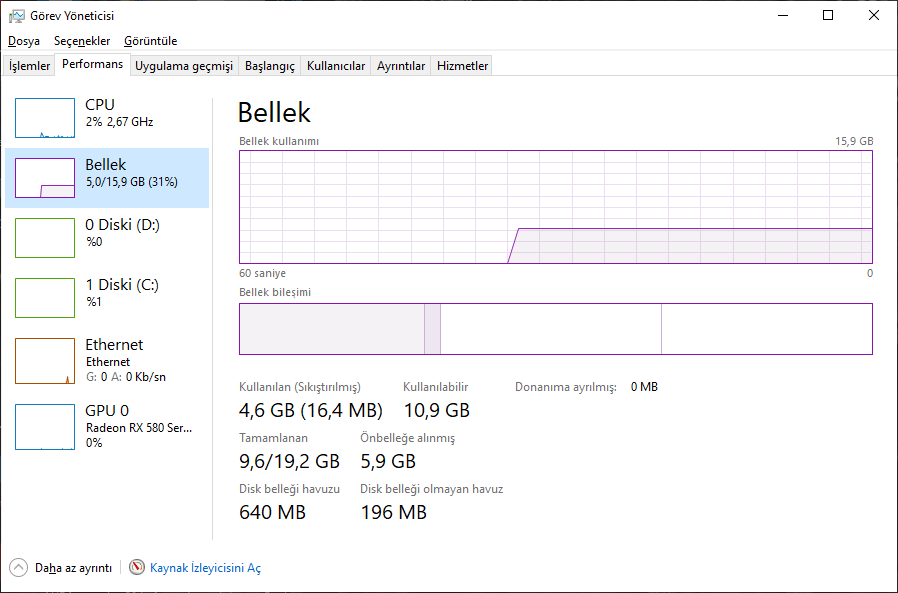Switch to the Ayrıntılar tab
Image resolution: width=898 pixels, height=593 pixels.
(x=401, y=66)
